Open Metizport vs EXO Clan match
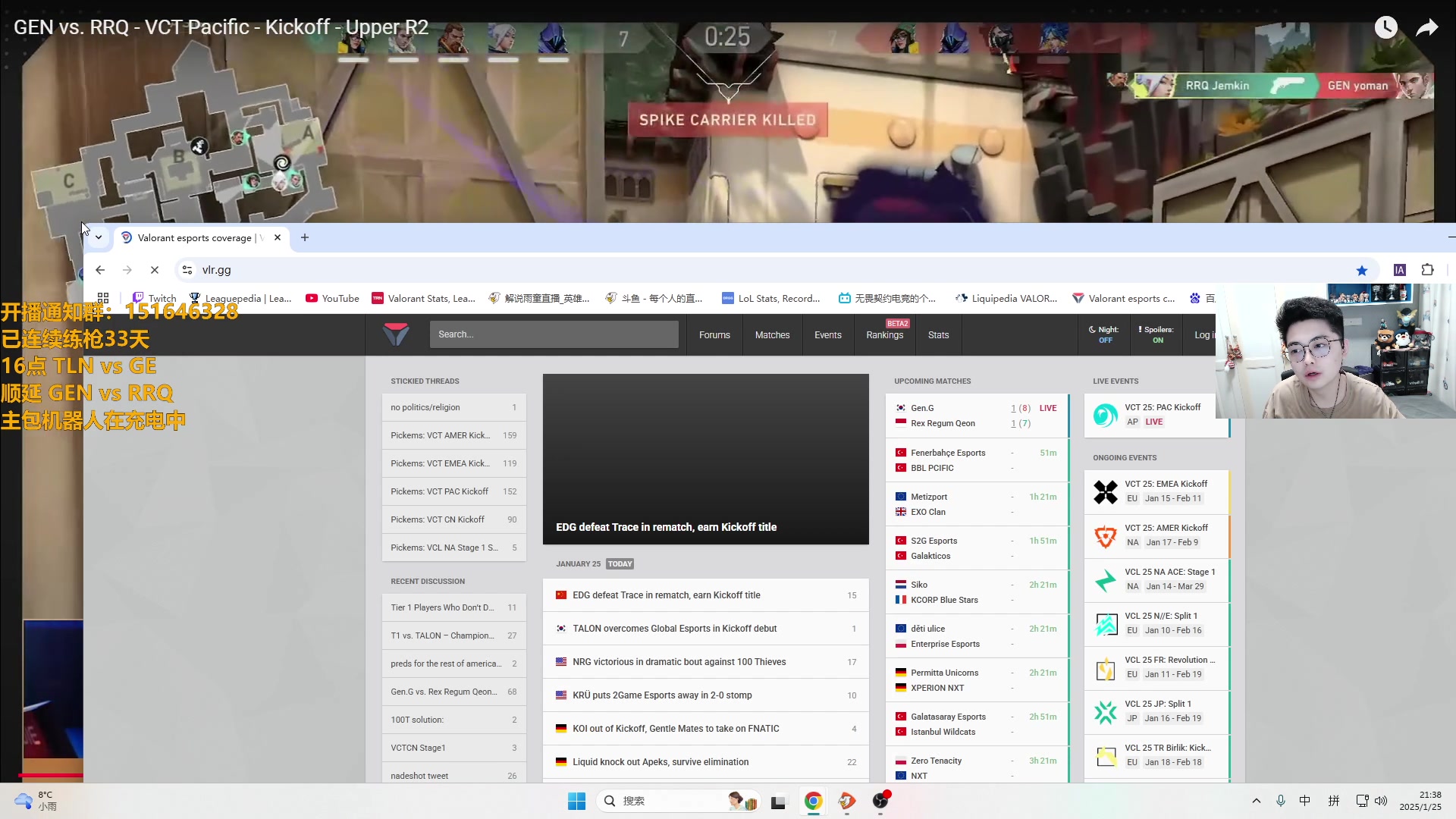 [977, 504]
